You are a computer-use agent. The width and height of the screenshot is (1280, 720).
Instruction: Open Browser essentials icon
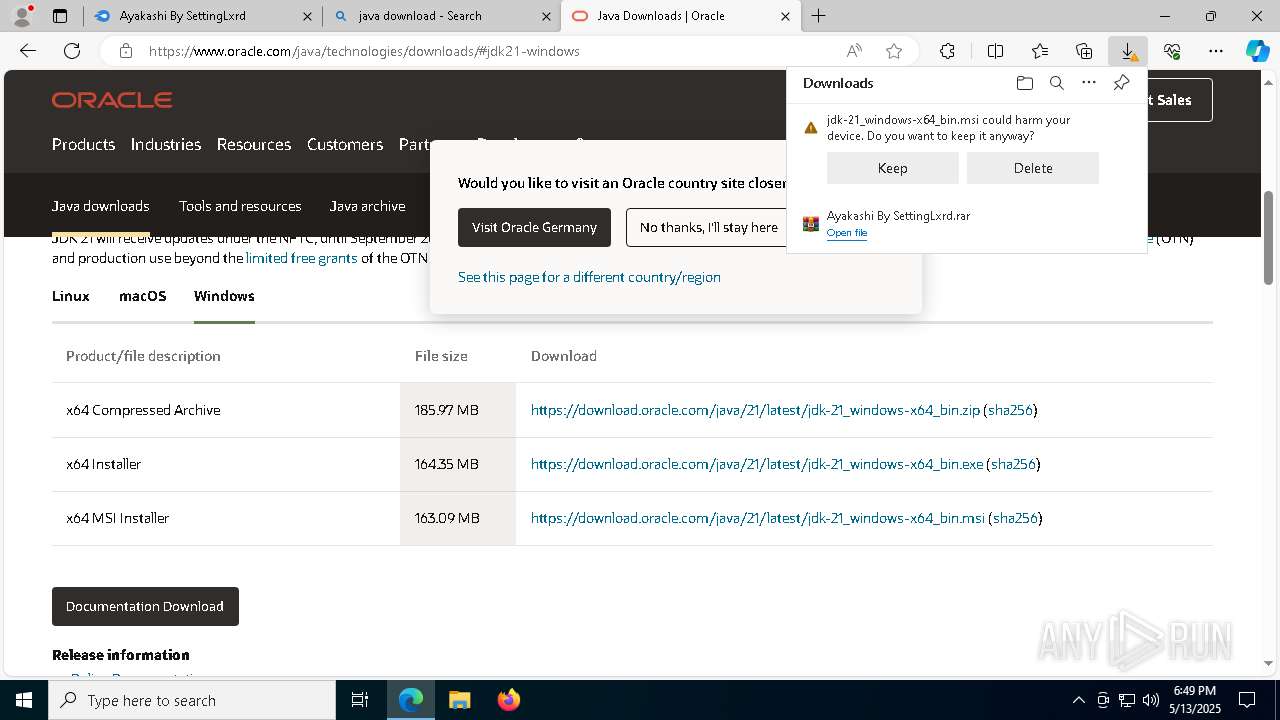tap(1172, 51)
